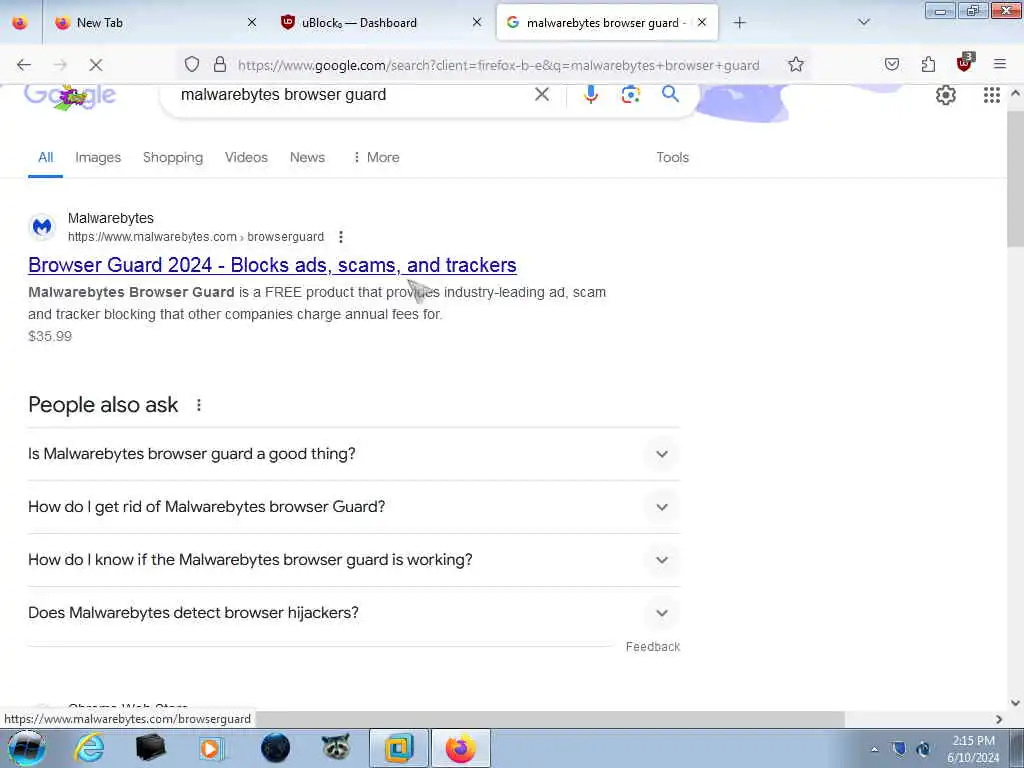Click the Feedback link
Image resolution: width=1024 pixels, height=768 pixels.
click(652, 647)
